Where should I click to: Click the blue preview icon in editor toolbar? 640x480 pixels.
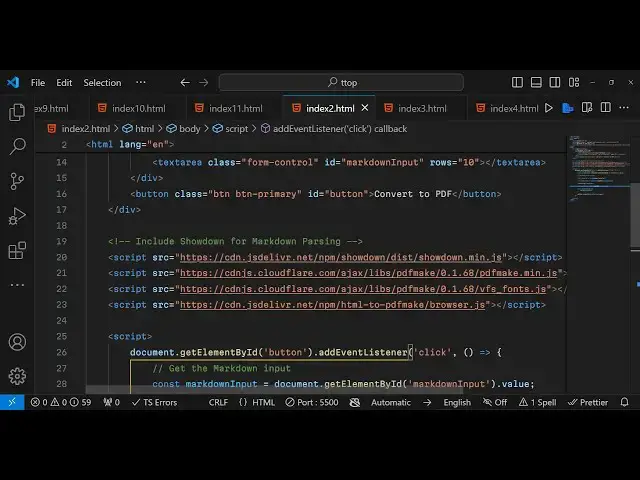568,108
